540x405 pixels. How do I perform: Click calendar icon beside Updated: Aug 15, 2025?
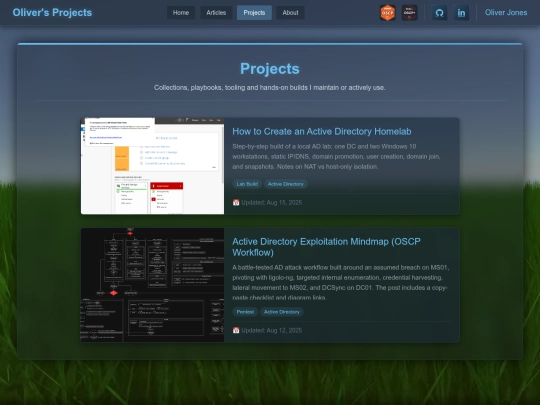tap(236, 202)
